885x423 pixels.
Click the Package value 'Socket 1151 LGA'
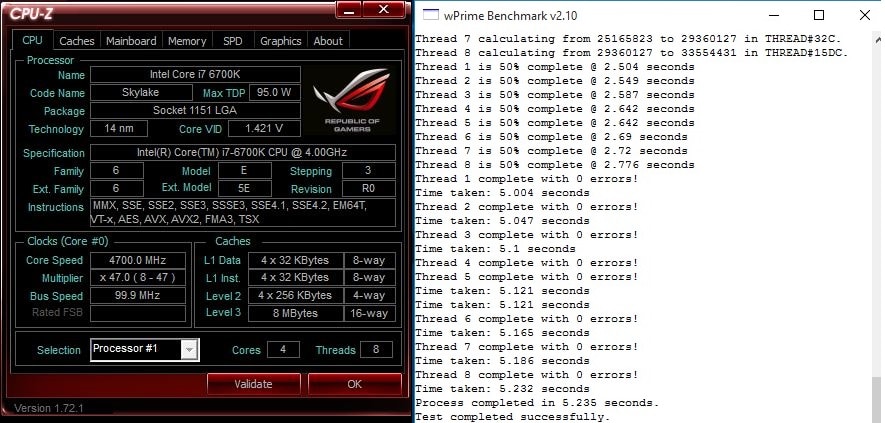point(195,111)
